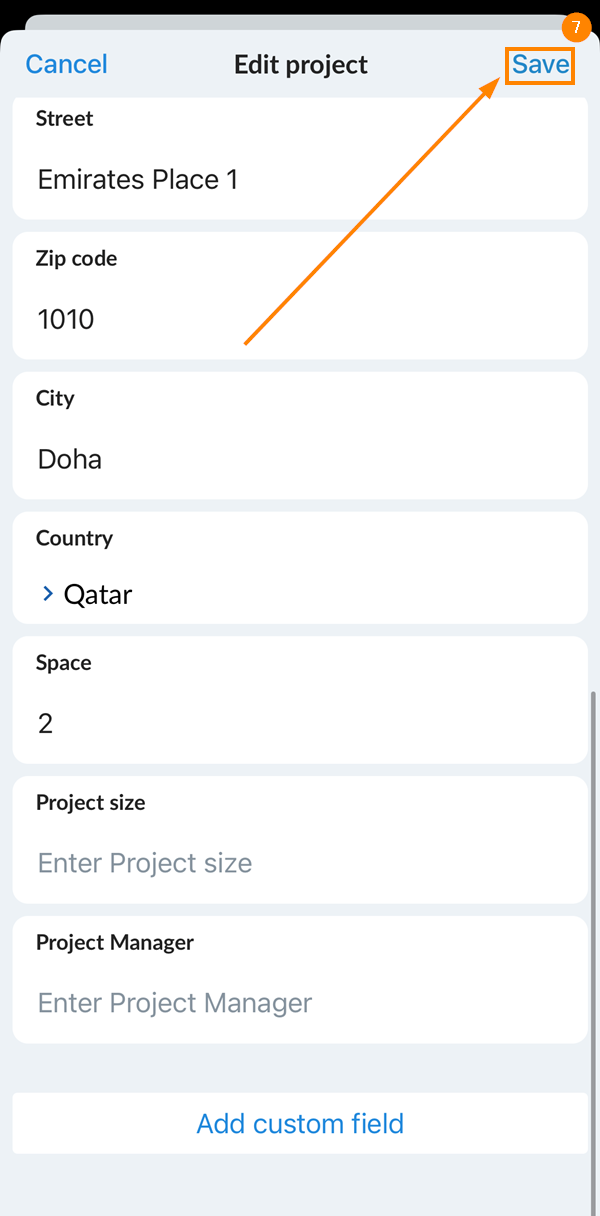
Task: Click the Enter Project Manager placeholder
Action: 175,1003
